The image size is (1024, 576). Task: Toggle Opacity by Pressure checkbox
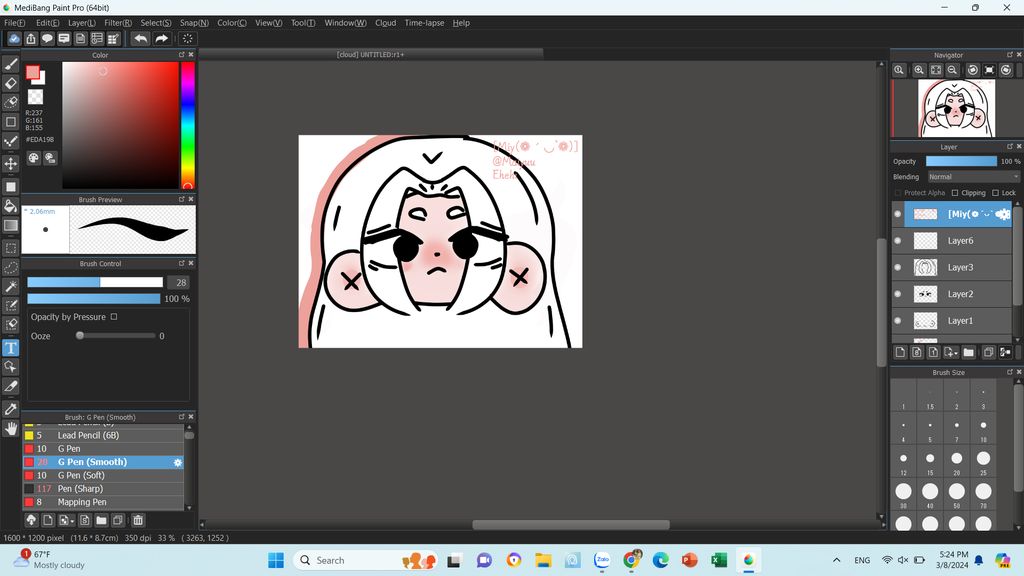(x=114, y=317)
